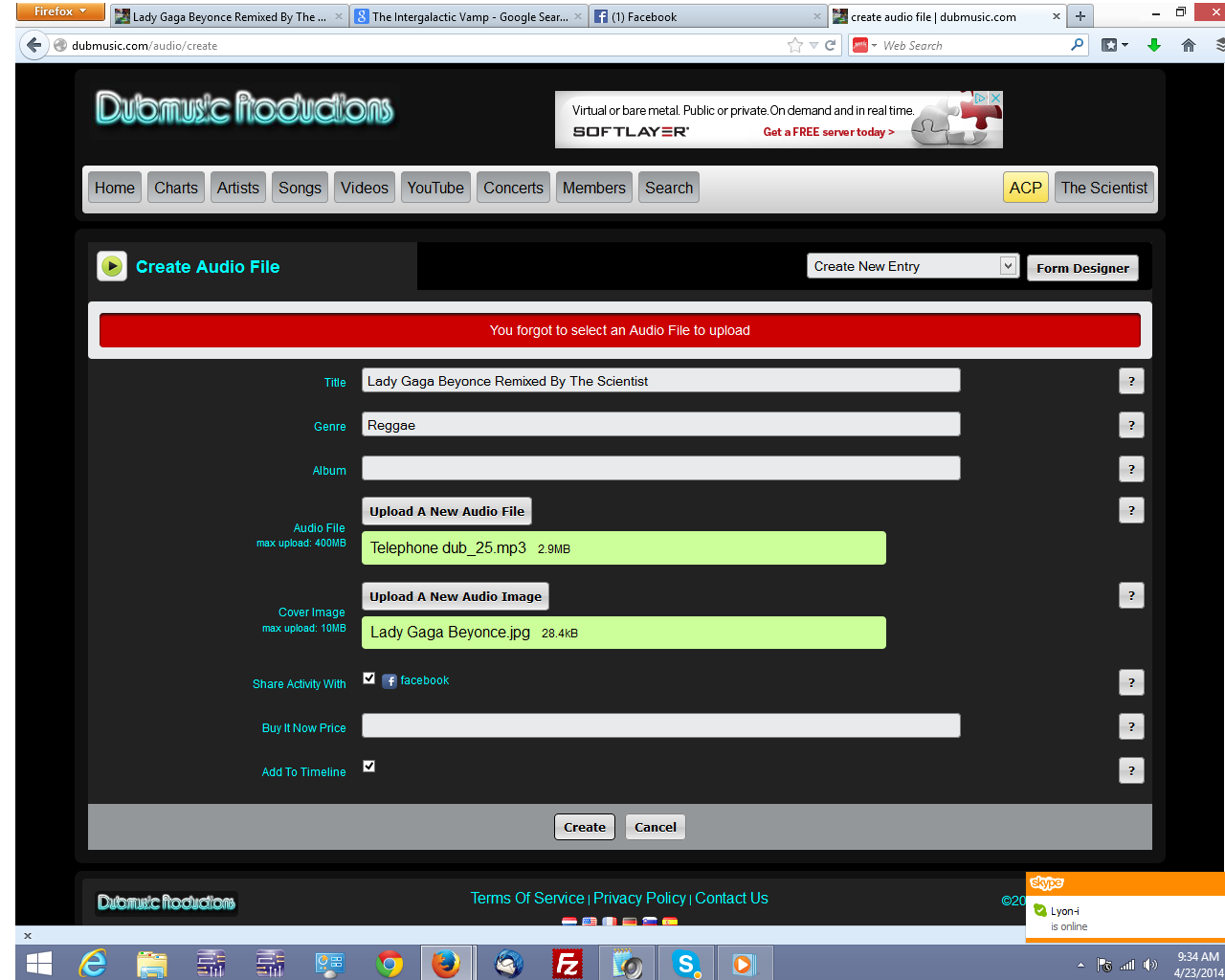Switch to the (1) Facebook tab

707,16
